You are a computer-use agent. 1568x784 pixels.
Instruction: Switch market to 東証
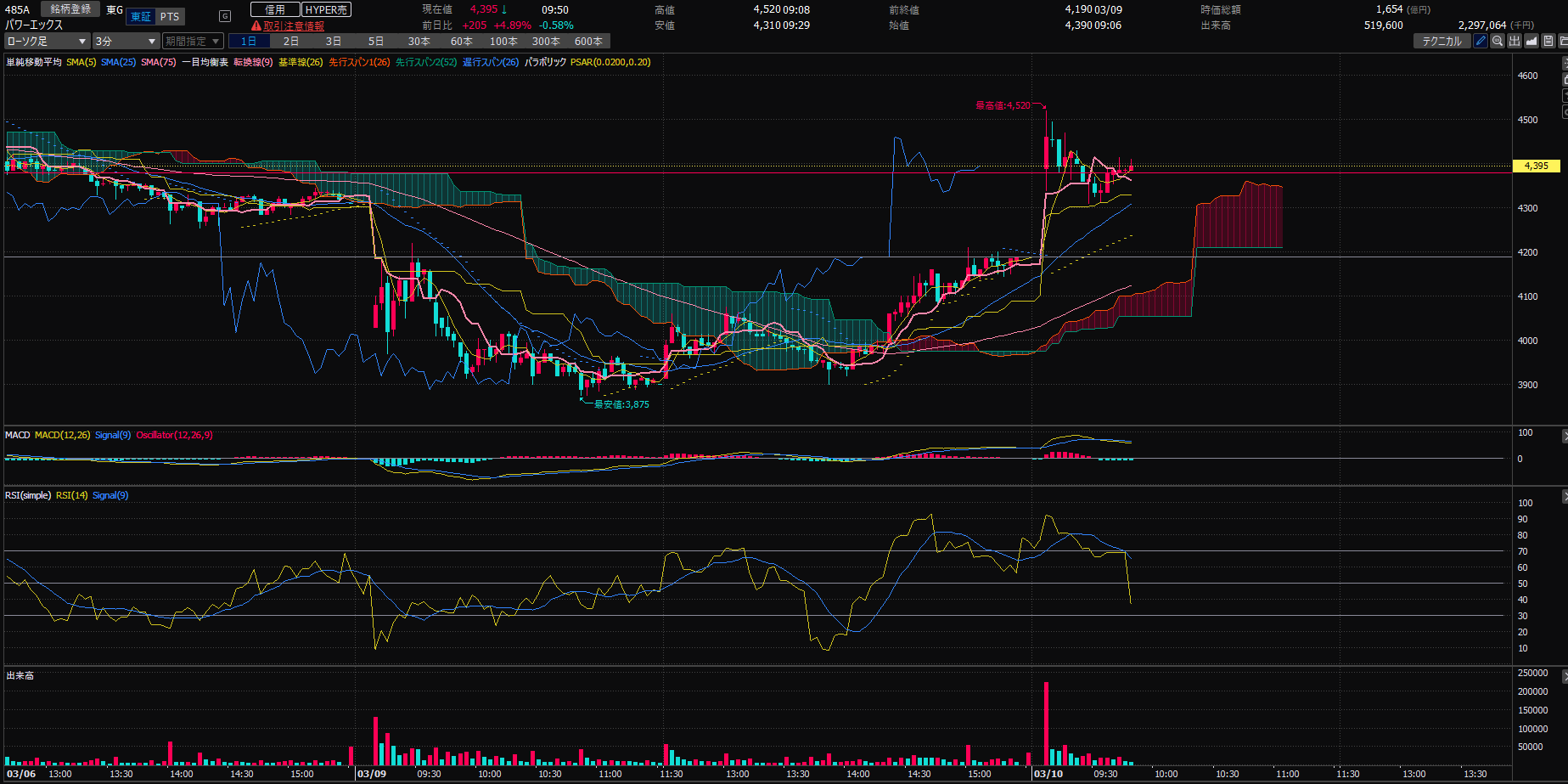click(141, 17)
